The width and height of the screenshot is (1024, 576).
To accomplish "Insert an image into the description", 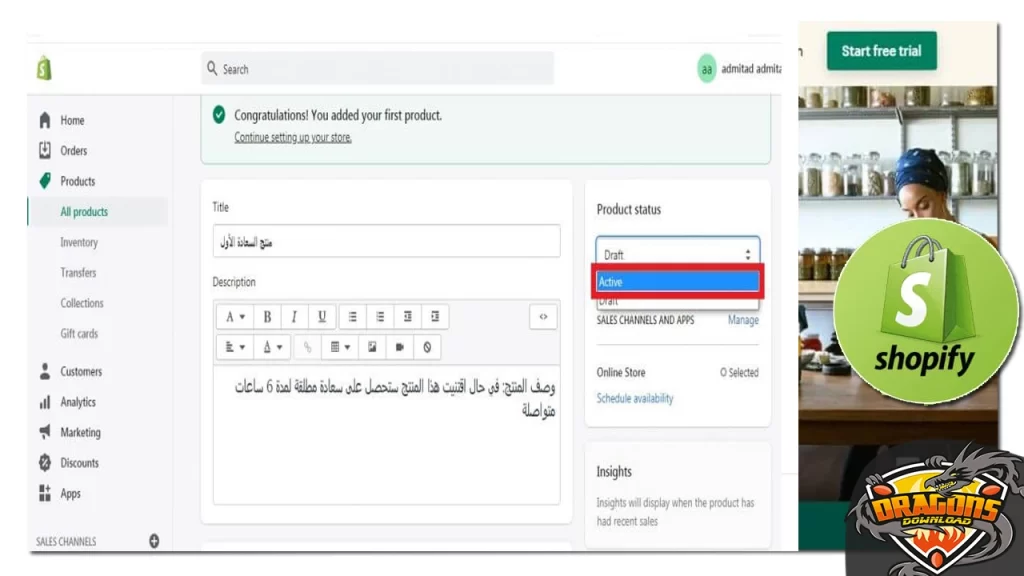I will 372,347.
